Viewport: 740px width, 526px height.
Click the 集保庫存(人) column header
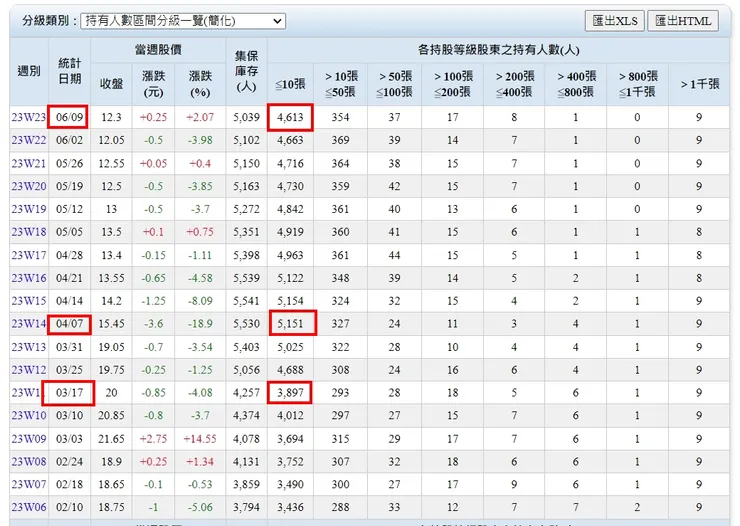[x=246, y=71]
